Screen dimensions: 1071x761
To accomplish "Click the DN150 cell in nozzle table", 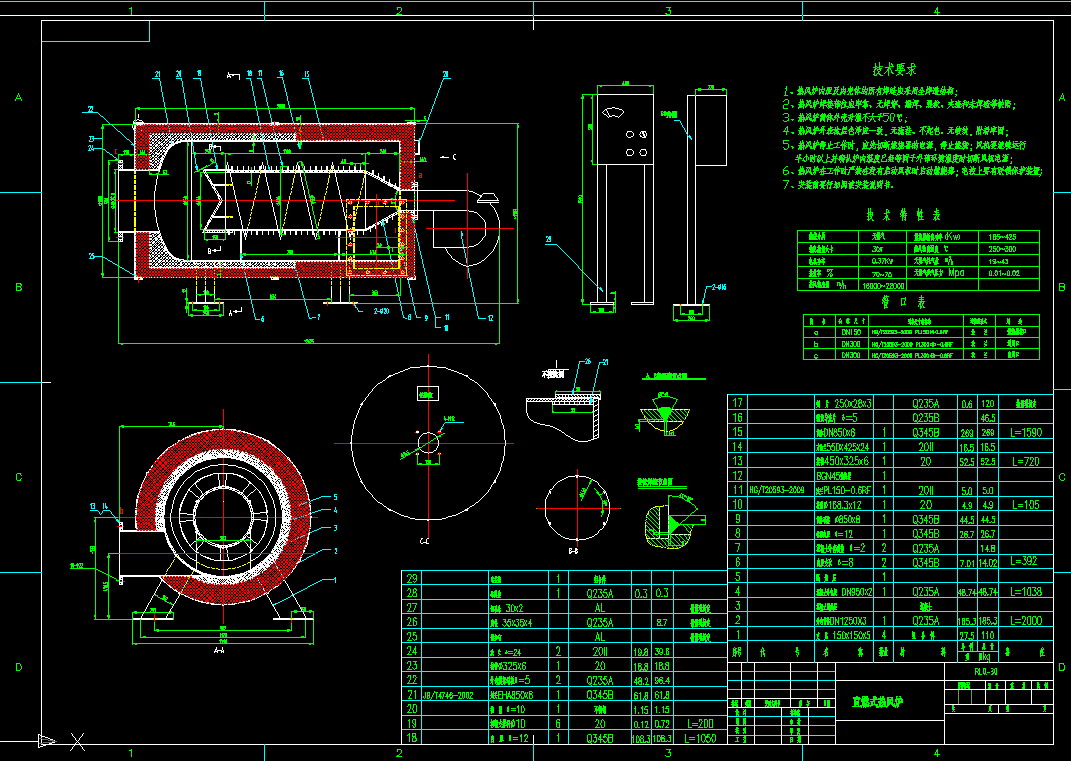I will [x=850, y=332].
